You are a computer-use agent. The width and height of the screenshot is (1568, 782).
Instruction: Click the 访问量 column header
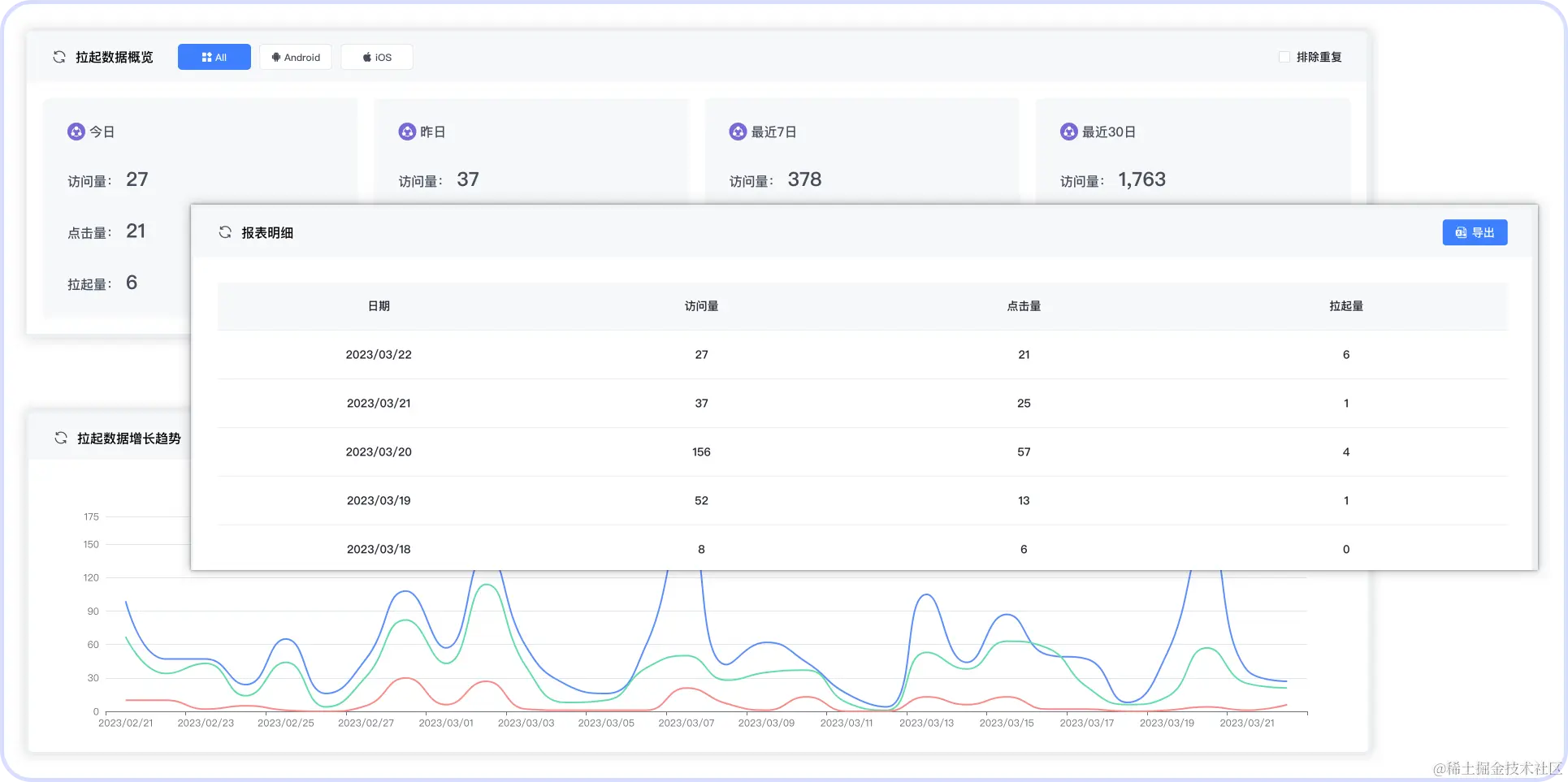click(701, 306)
